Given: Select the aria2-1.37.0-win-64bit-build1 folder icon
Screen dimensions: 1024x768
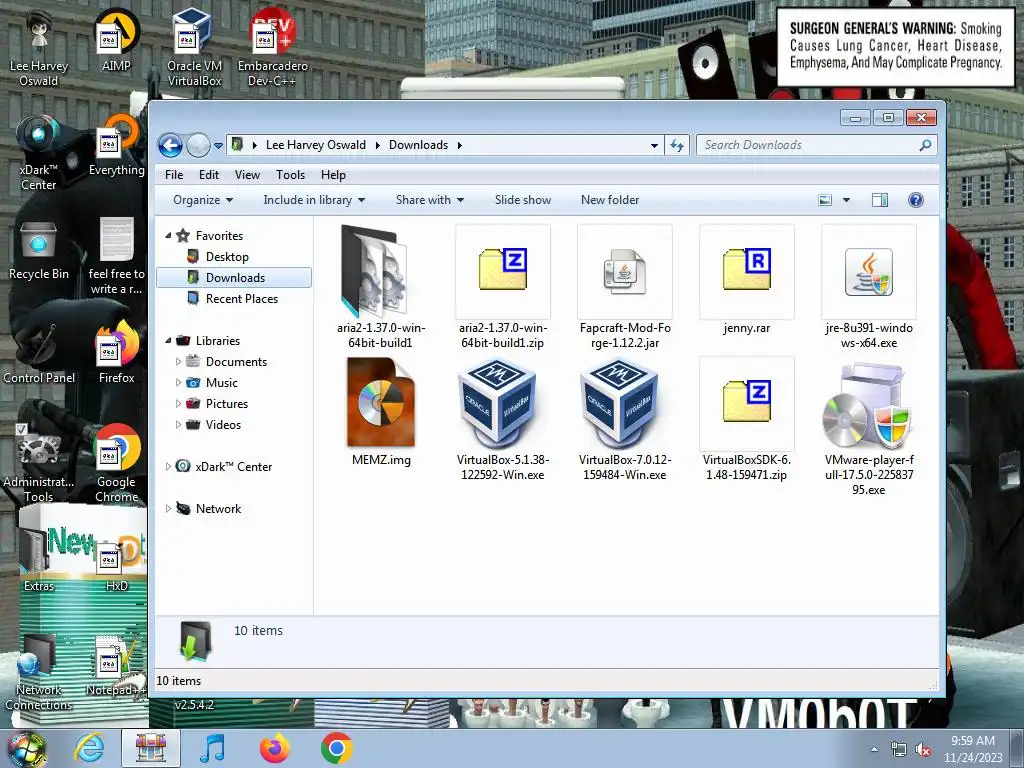Looking at the screenshot, I should click(x=375, y=271).
